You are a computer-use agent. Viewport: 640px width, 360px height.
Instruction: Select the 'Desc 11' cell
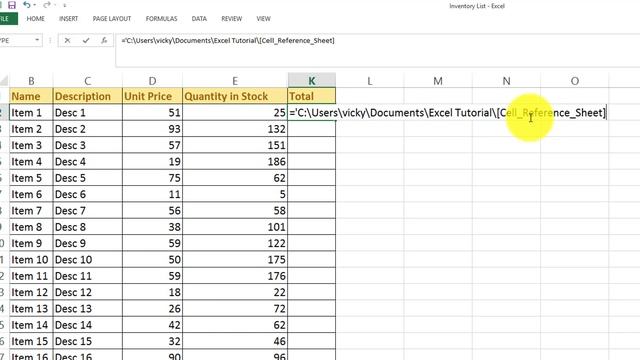point(87,276)
